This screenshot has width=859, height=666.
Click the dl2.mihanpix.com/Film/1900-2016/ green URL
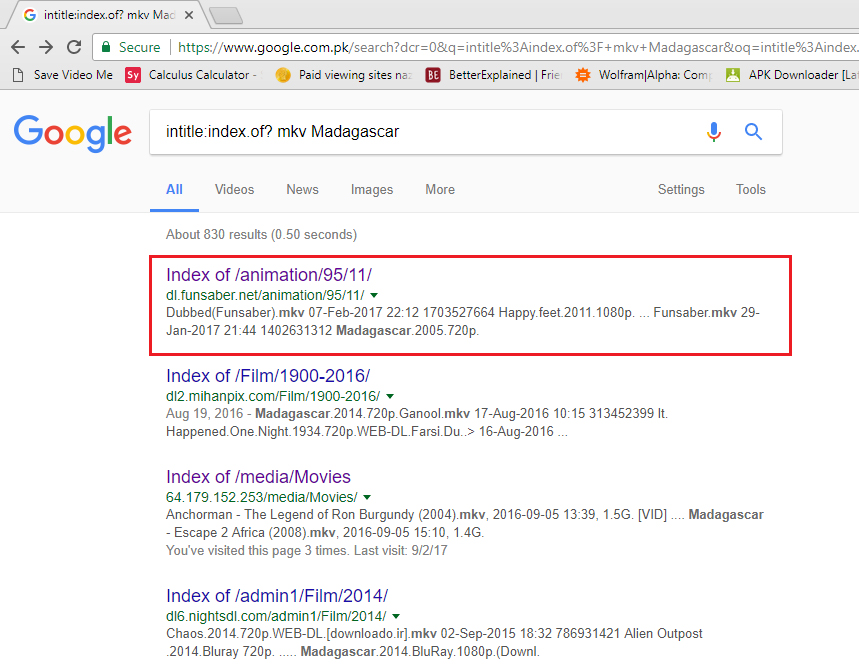click(x=273, y=396)
